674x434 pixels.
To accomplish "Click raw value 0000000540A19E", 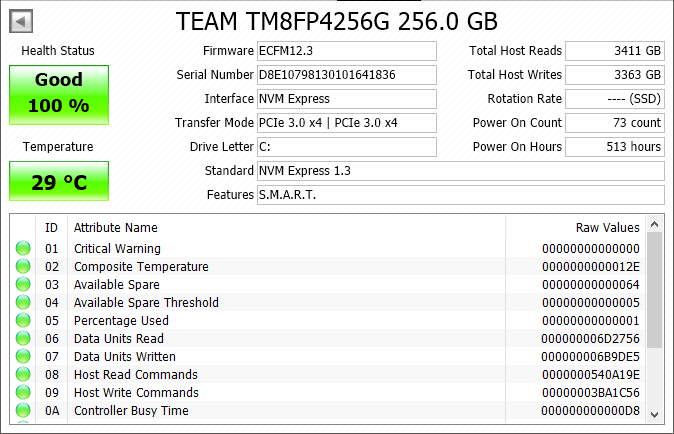I will (591, 375).
